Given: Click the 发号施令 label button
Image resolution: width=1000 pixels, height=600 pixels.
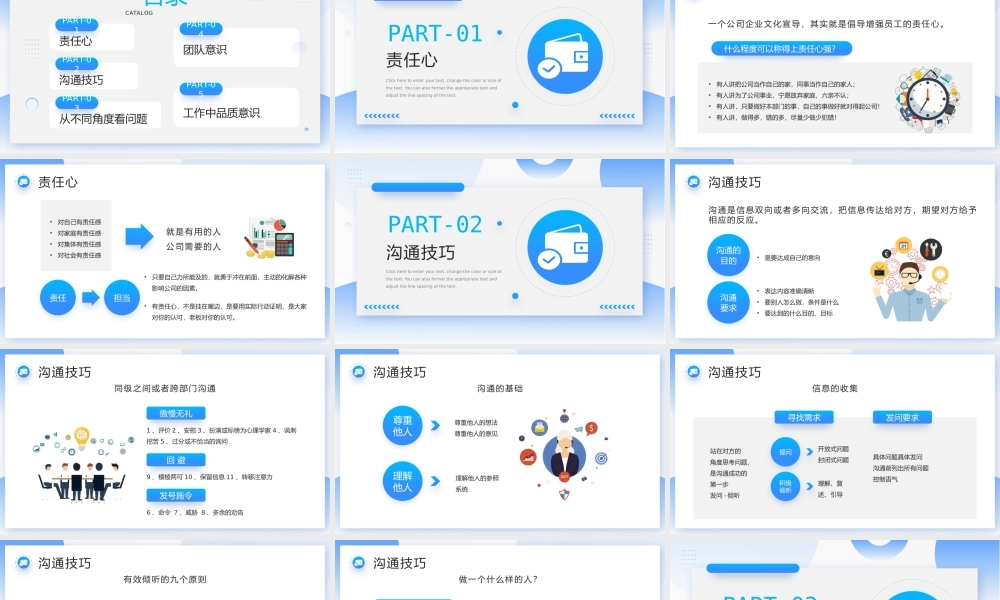Looking at the screenshot, I should 176,495.
